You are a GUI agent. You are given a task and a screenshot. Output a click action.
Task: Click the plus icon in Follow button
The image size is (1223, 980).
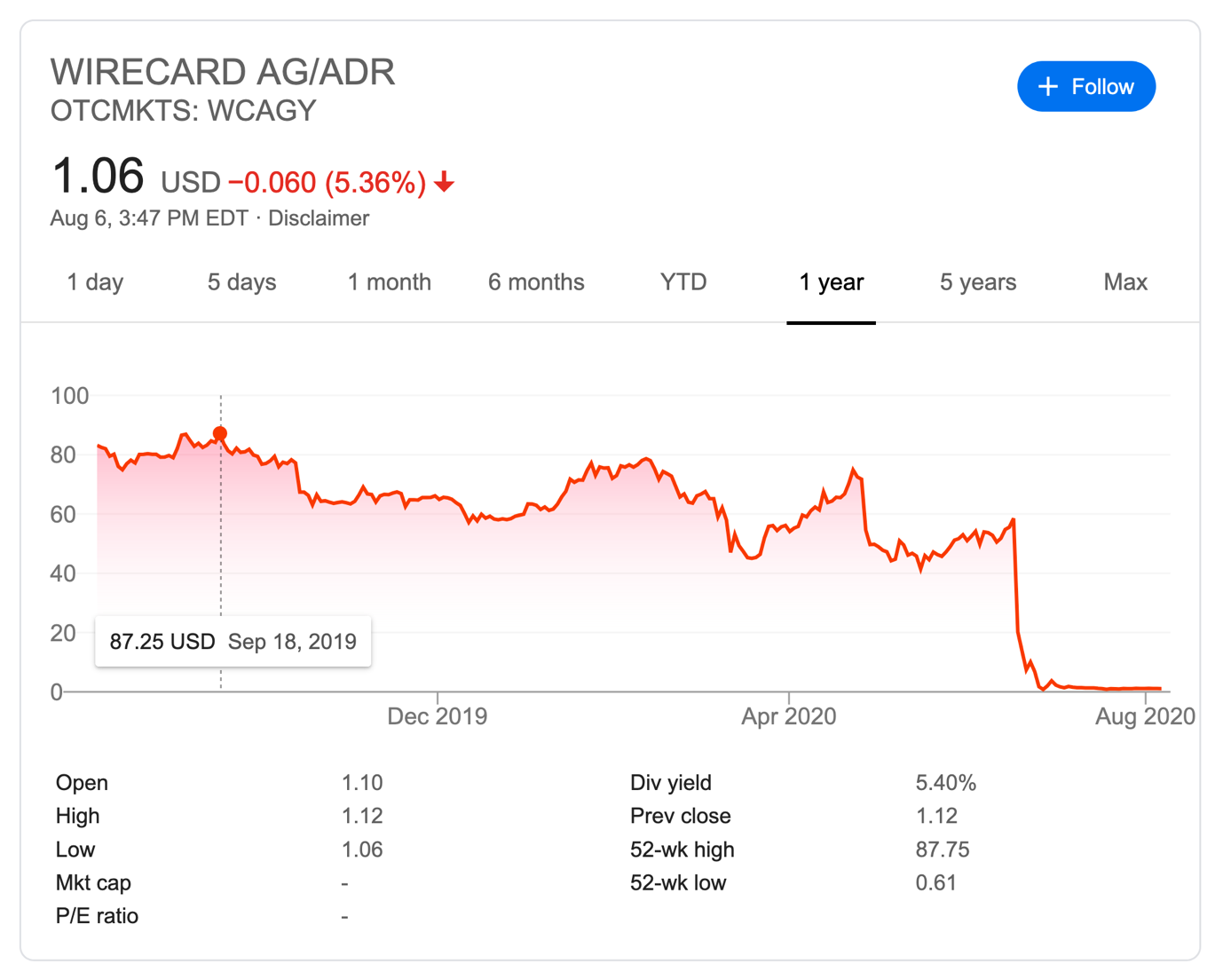pos(1048,86)
